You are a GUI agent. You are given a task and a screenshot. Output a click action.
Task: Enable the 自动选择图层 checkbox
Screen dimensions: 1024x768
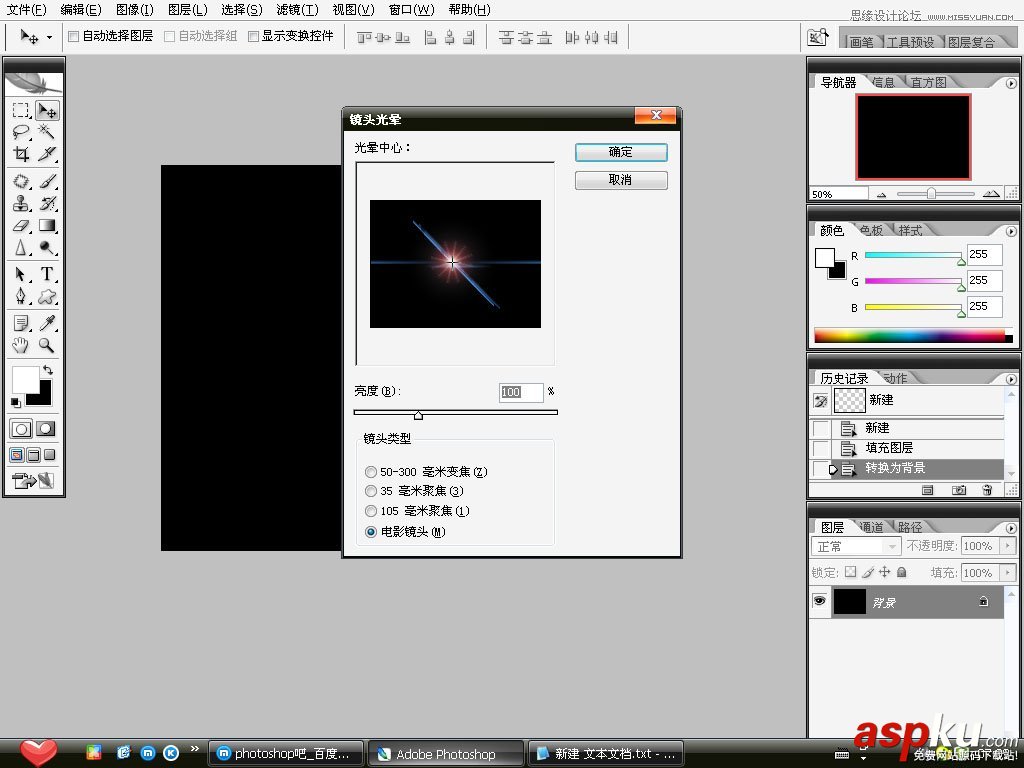tap(74, 37)
